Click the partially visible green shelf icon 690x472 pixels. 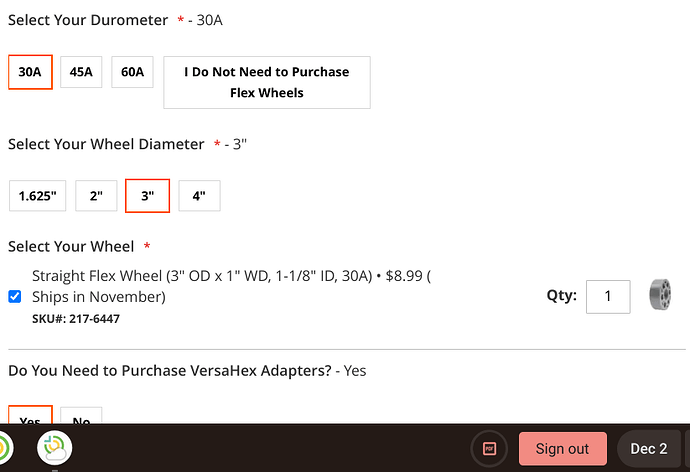pyautogui.click(x=4, y=449)
